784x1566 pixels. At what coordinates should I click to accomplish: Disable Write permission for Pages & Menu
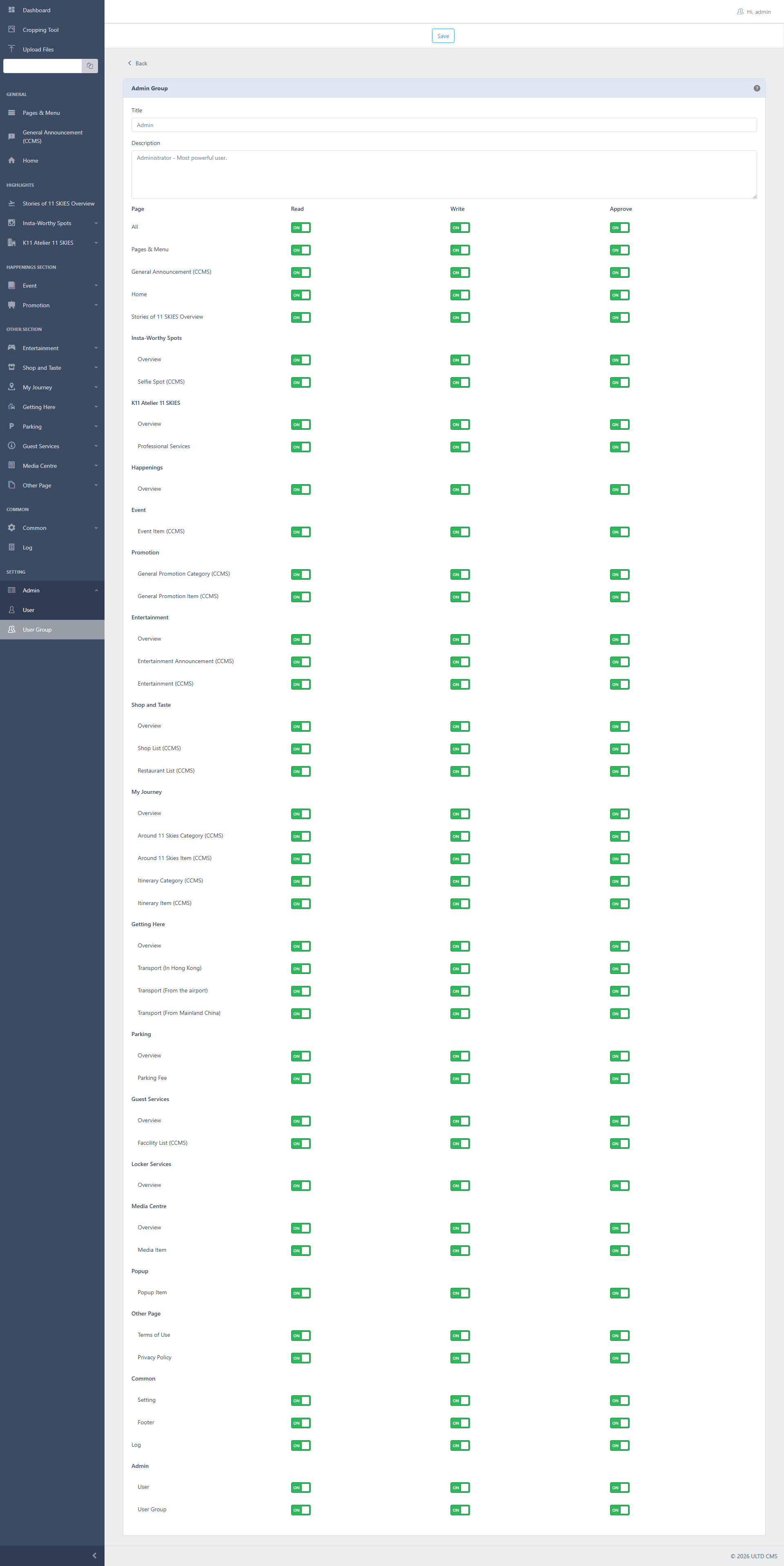pos(460,250)
